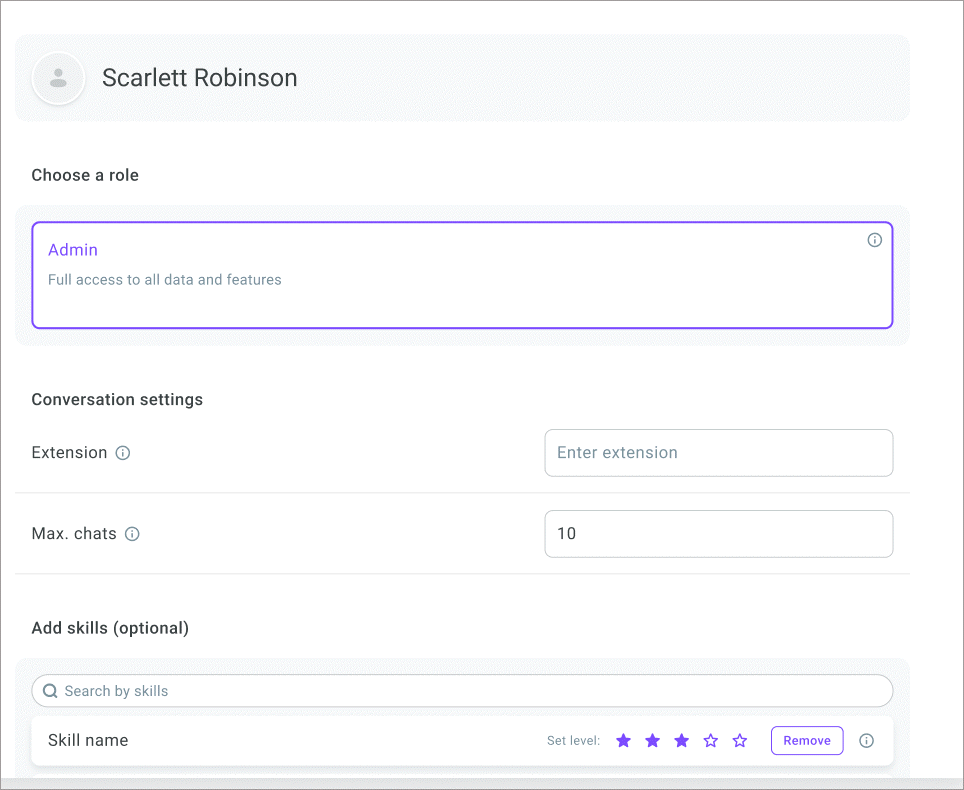Set skill level to four stars
Screen dimensions: 964x790
tap(711, 741)
